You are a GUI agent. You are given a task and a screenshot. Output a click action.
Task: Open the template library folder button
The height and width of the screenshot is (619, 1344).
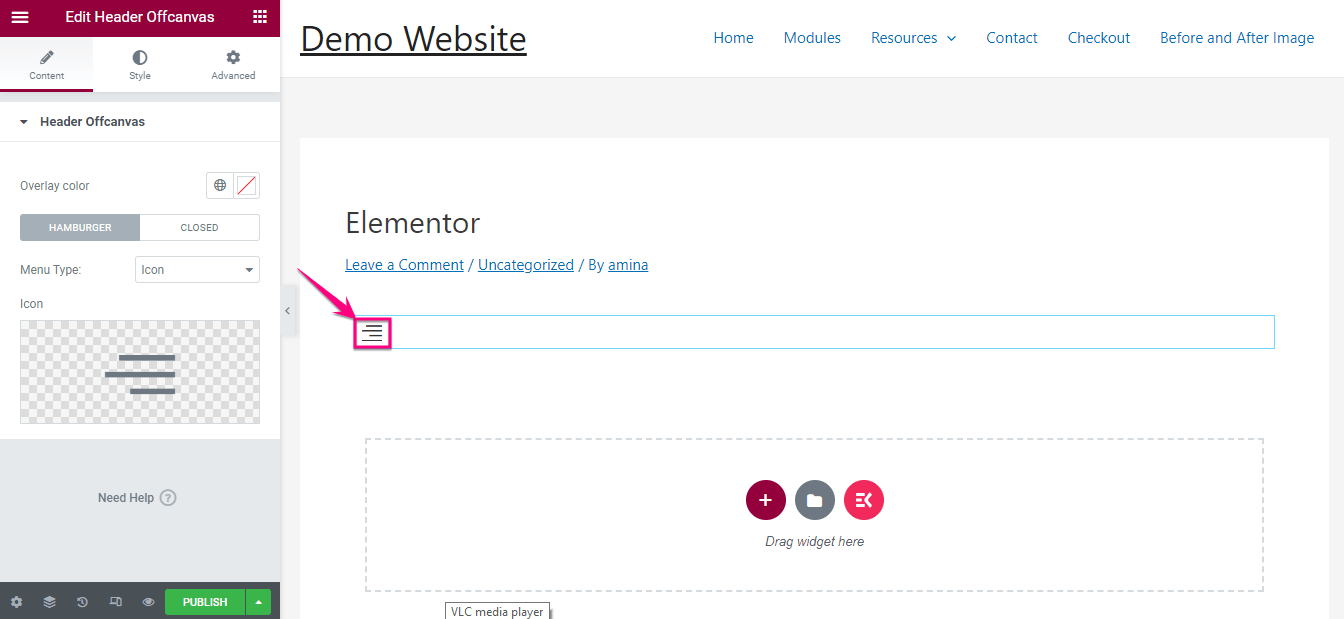[x=815, y=500]
